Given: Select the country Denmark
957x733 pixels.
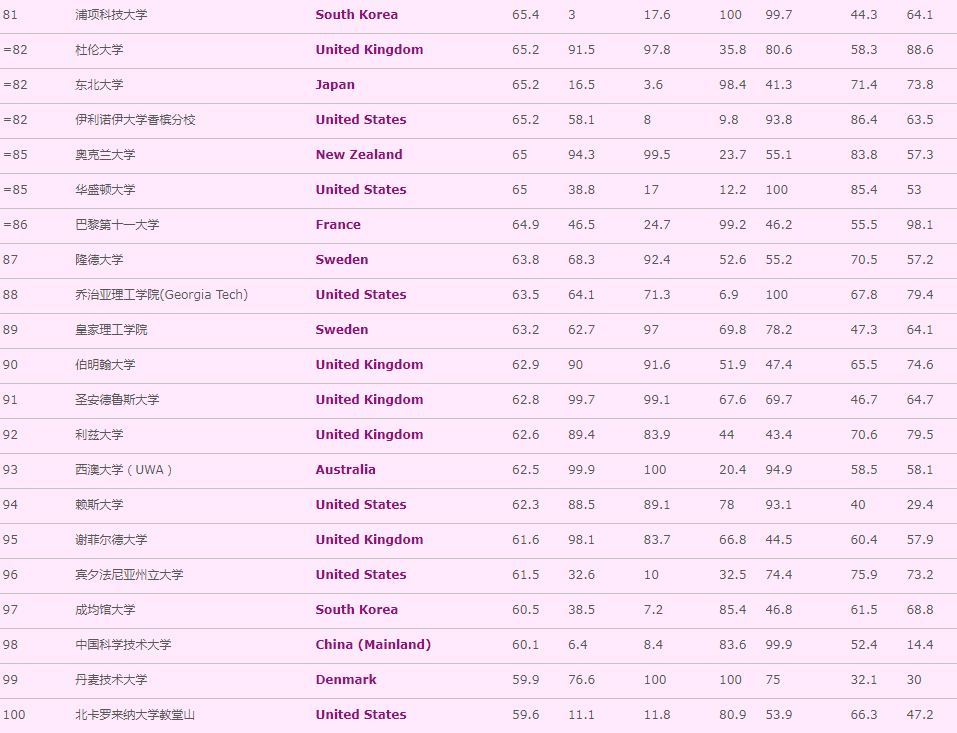Looking at the screenshot, I should 346,679.
